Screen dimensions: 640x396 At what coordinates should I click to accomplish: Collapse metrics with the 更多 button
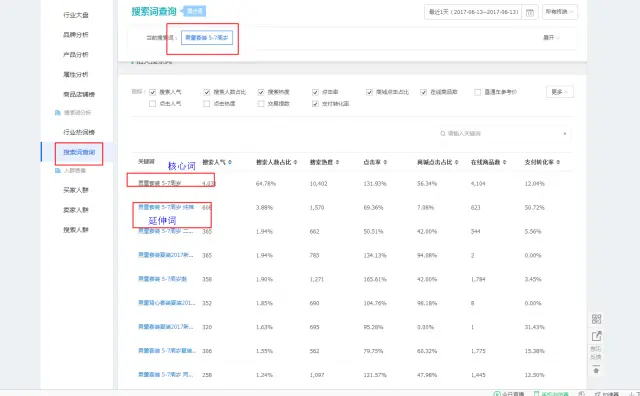point(560,92)
